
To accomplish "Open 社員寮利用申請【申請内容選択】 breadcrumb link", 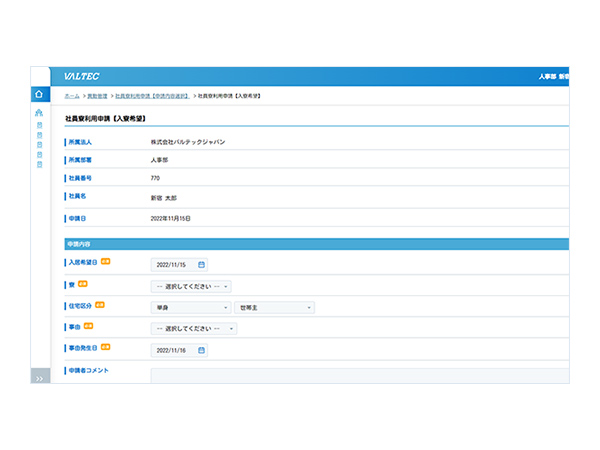I will click(150, 95).
